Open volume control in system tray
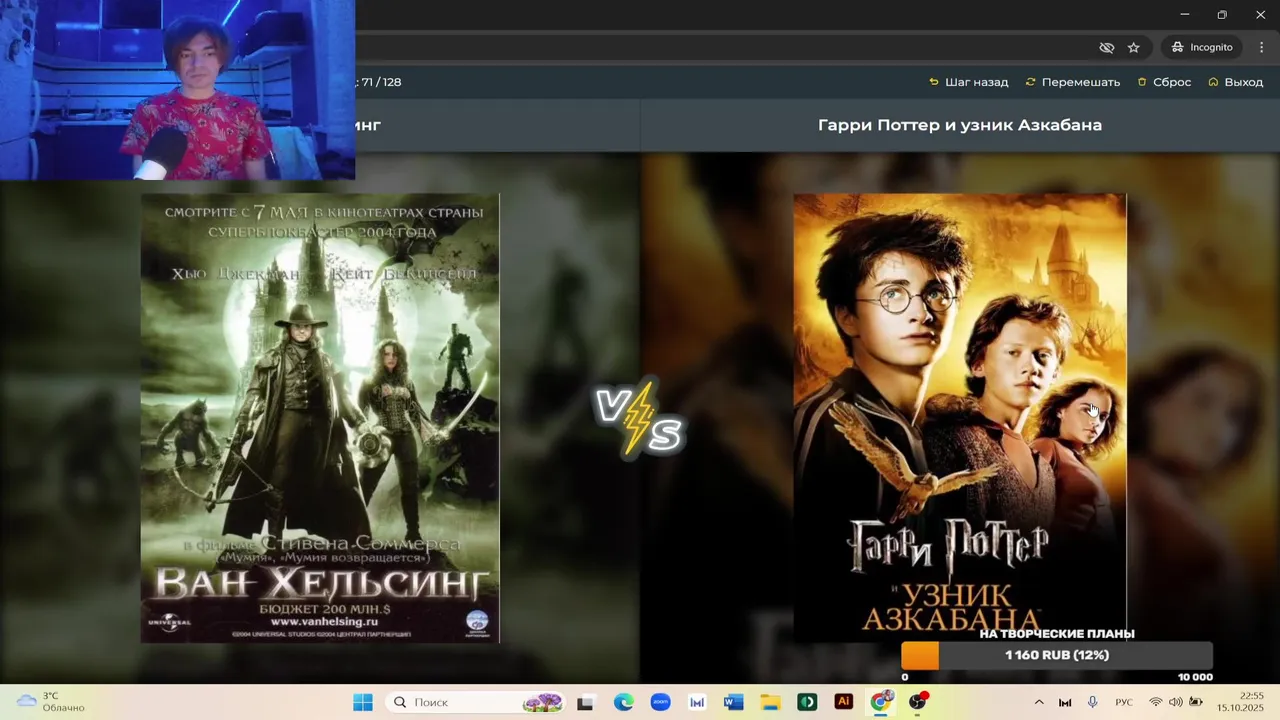The width and height of the screenshot is (1280, 720). 1176,702
